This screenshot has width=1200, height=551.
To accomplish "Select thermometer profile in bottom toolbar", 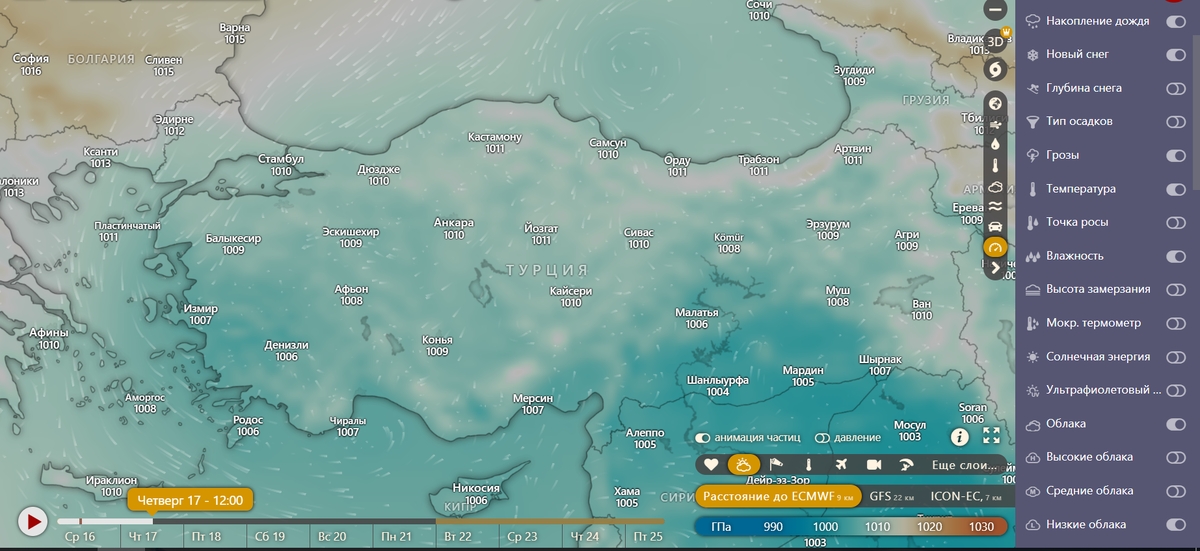I will (x=808, y=464).
